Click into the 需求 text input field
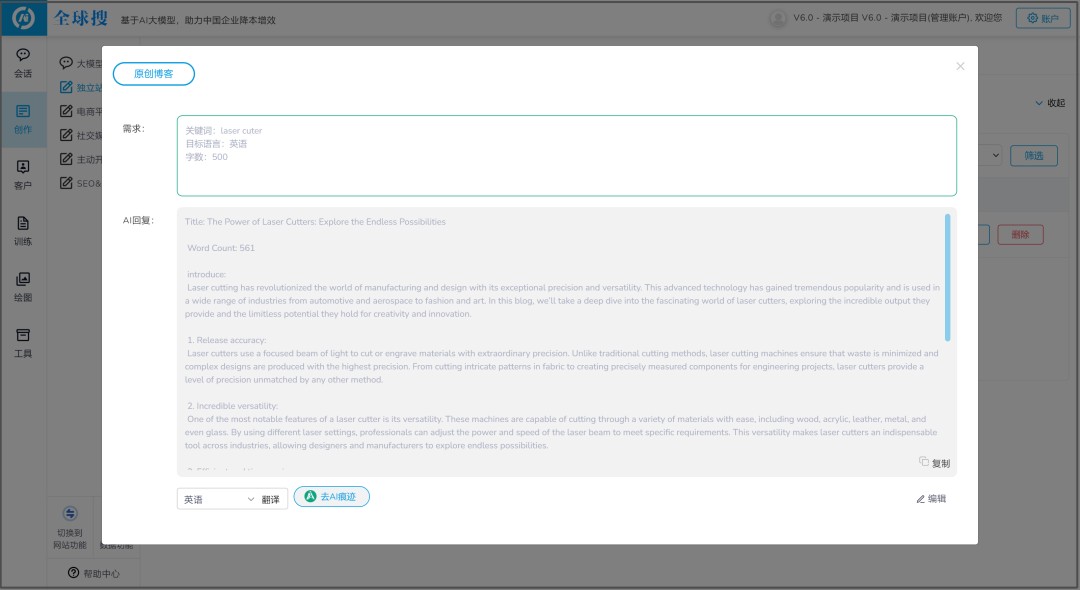The width and height of the screenshot is (1080, 590). pyautogui.click(x=566, y=156)
